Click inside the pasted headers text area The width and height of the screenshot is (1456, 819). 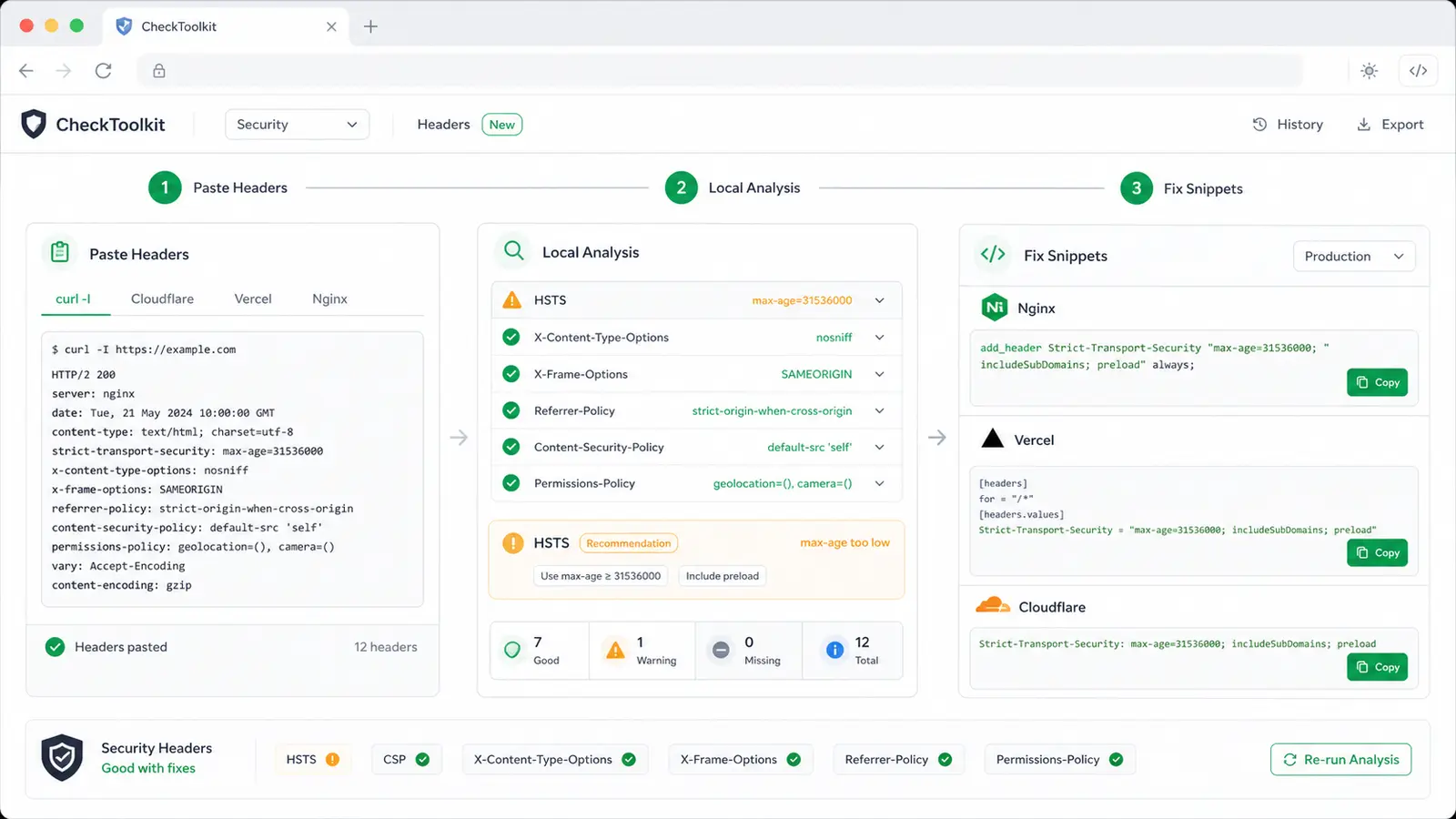click(232, 469)
